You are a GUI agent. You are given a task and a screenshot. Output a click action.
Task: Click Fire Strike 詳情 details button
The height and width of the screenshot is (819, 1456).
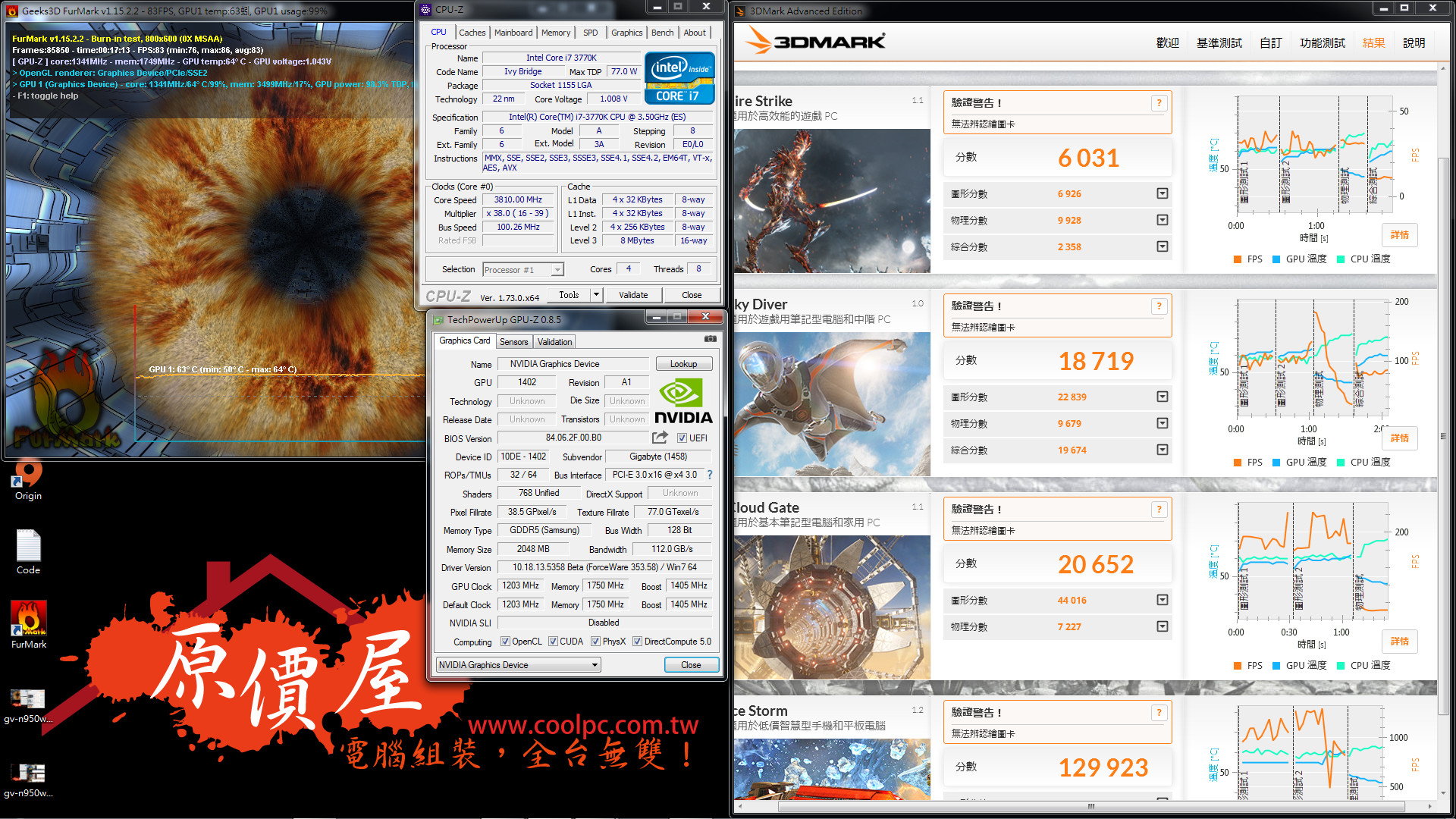click(1400, 235)
